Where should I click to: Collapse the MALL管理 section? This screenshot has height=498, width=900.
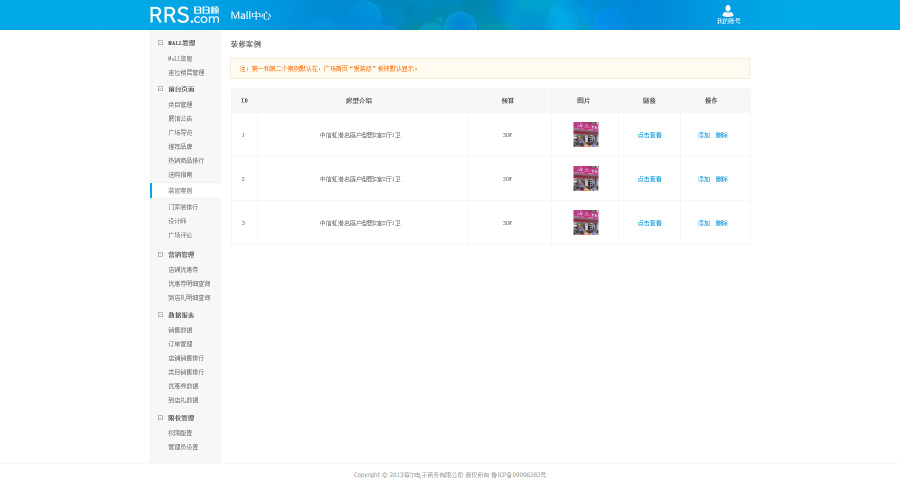160,42
